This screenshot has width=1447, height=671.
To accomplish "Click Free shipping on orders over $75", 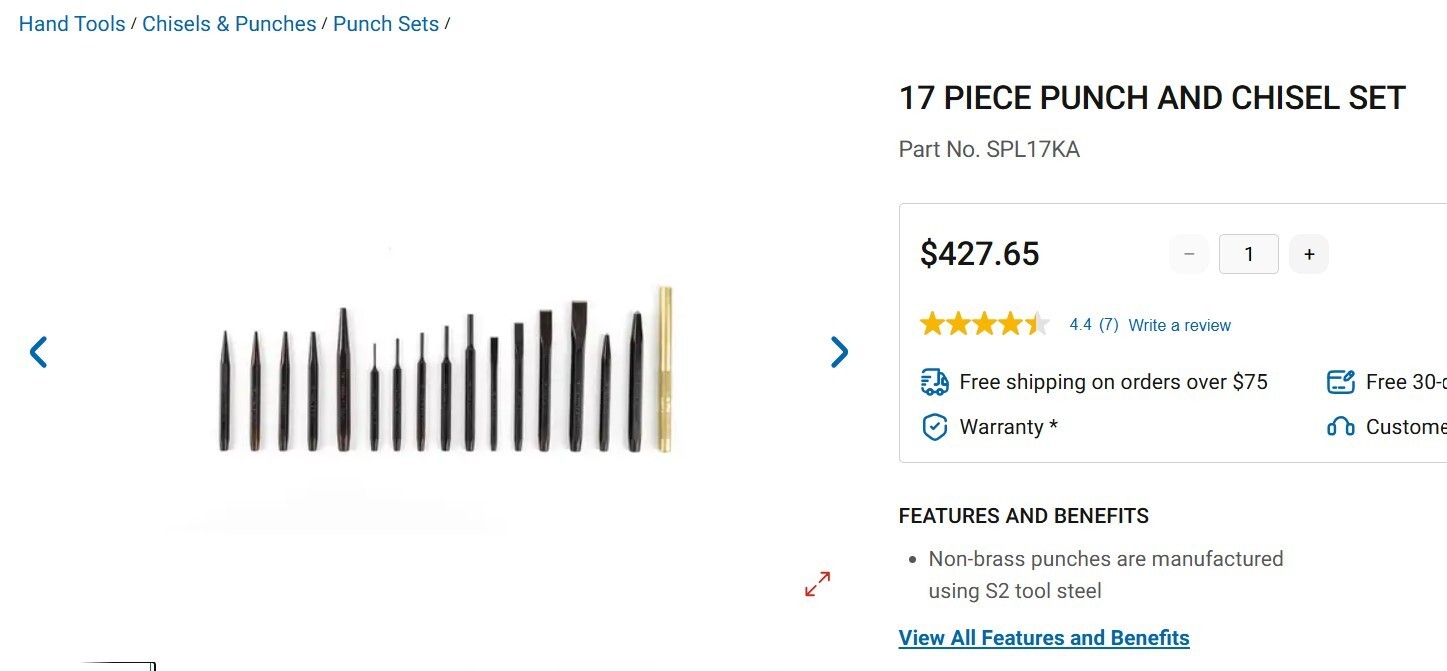I will [1113, 382].
